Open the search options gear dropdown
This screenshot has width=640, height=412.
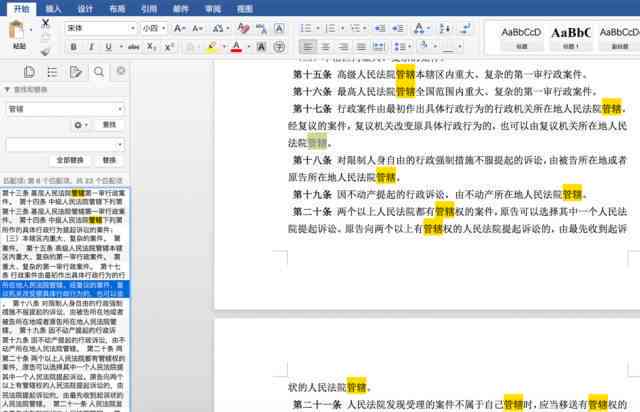(x=80, y=125)
